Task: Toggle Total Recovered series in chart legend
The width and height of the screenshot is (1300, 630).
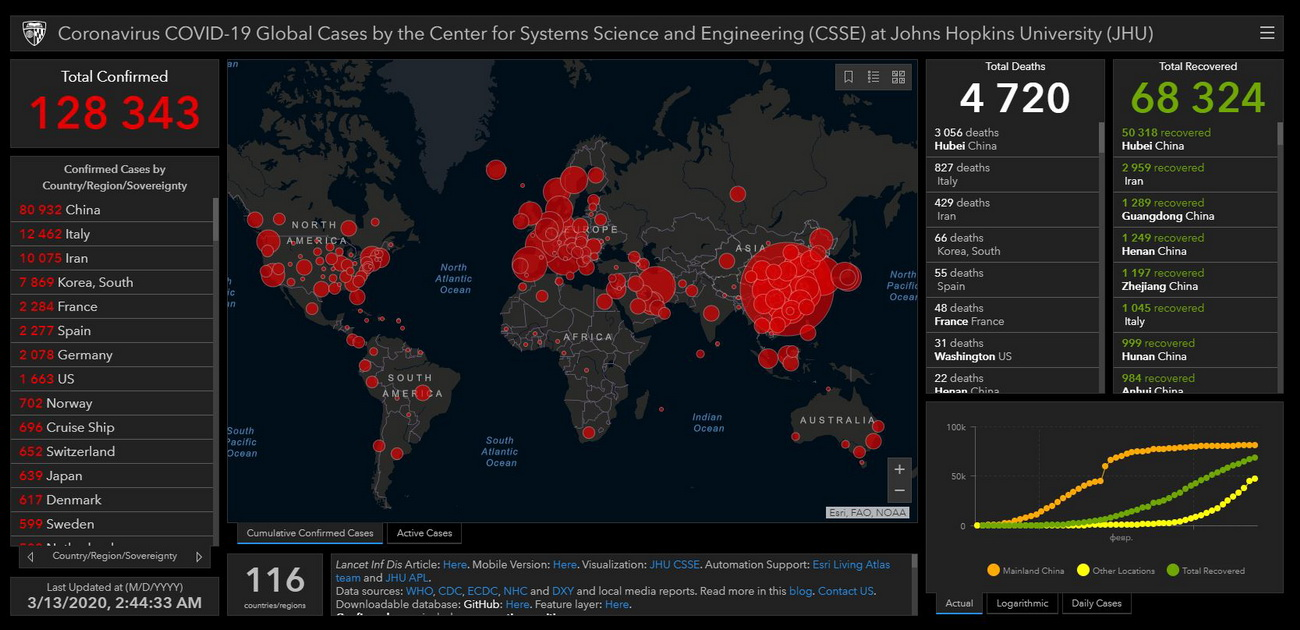Action: (1205, 570)
